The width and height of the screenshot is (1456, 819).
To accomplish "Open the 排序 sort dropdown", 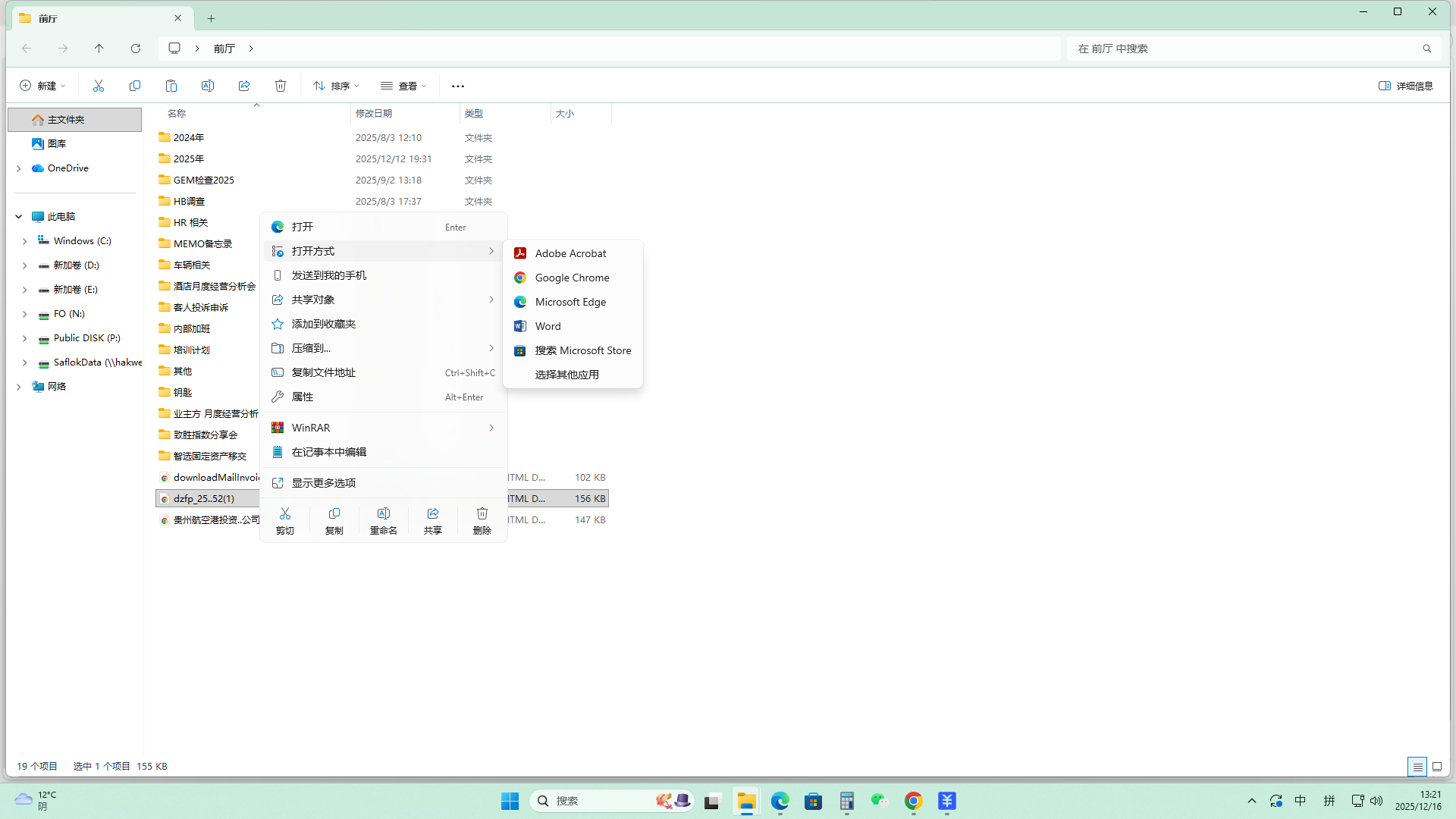I will click(x=336, y=86).
